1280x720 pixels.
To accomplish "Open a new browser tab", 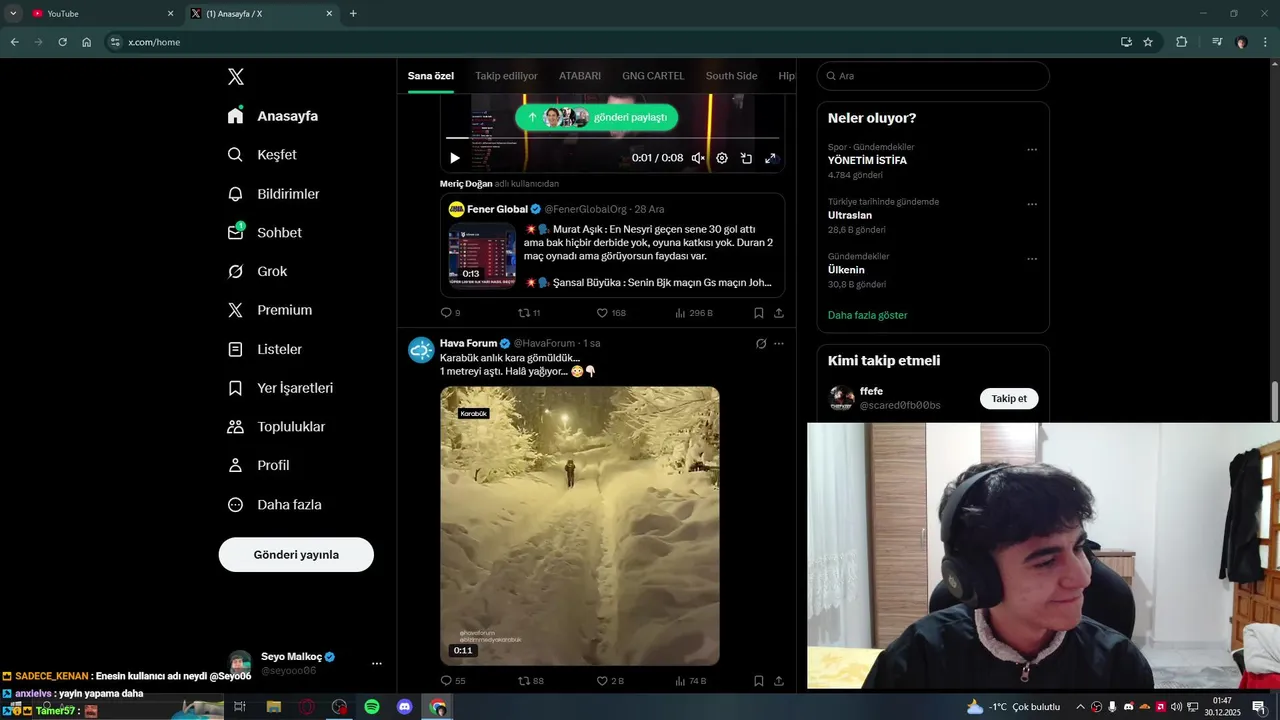I will [353, 14].
